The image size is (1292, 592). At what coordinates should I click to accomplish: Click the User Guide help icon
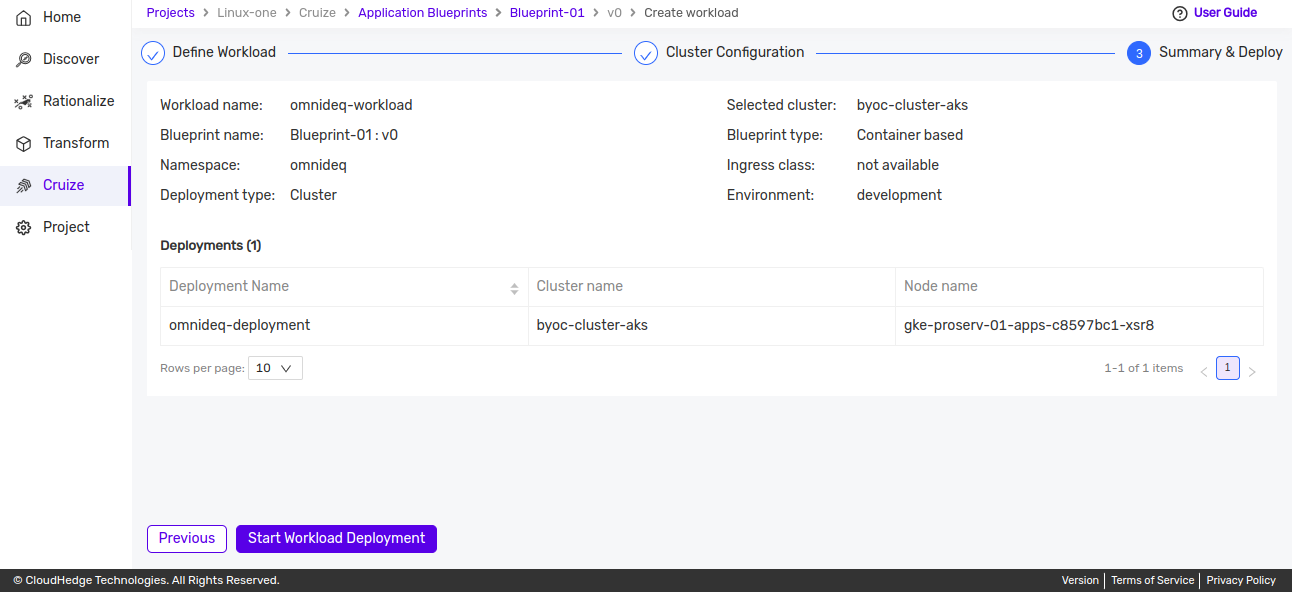click(x=1179, y=13)
